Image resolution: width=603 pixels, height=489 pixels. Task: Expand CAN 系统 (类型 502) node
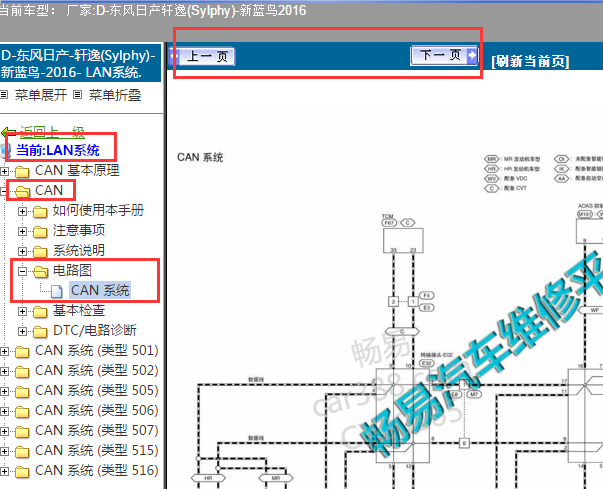coord(4,371)
